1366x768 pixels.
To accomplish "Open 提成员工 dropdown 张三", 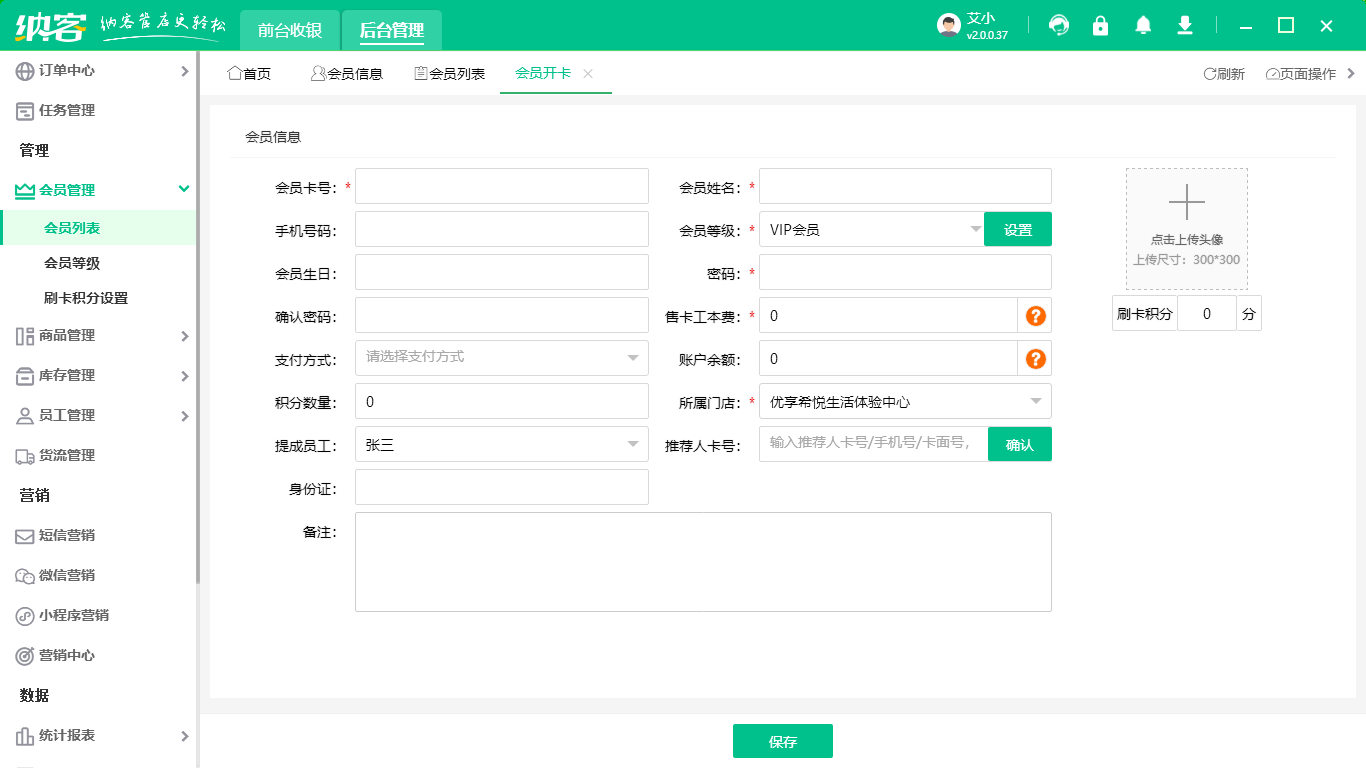I will (x=502, y=444).
